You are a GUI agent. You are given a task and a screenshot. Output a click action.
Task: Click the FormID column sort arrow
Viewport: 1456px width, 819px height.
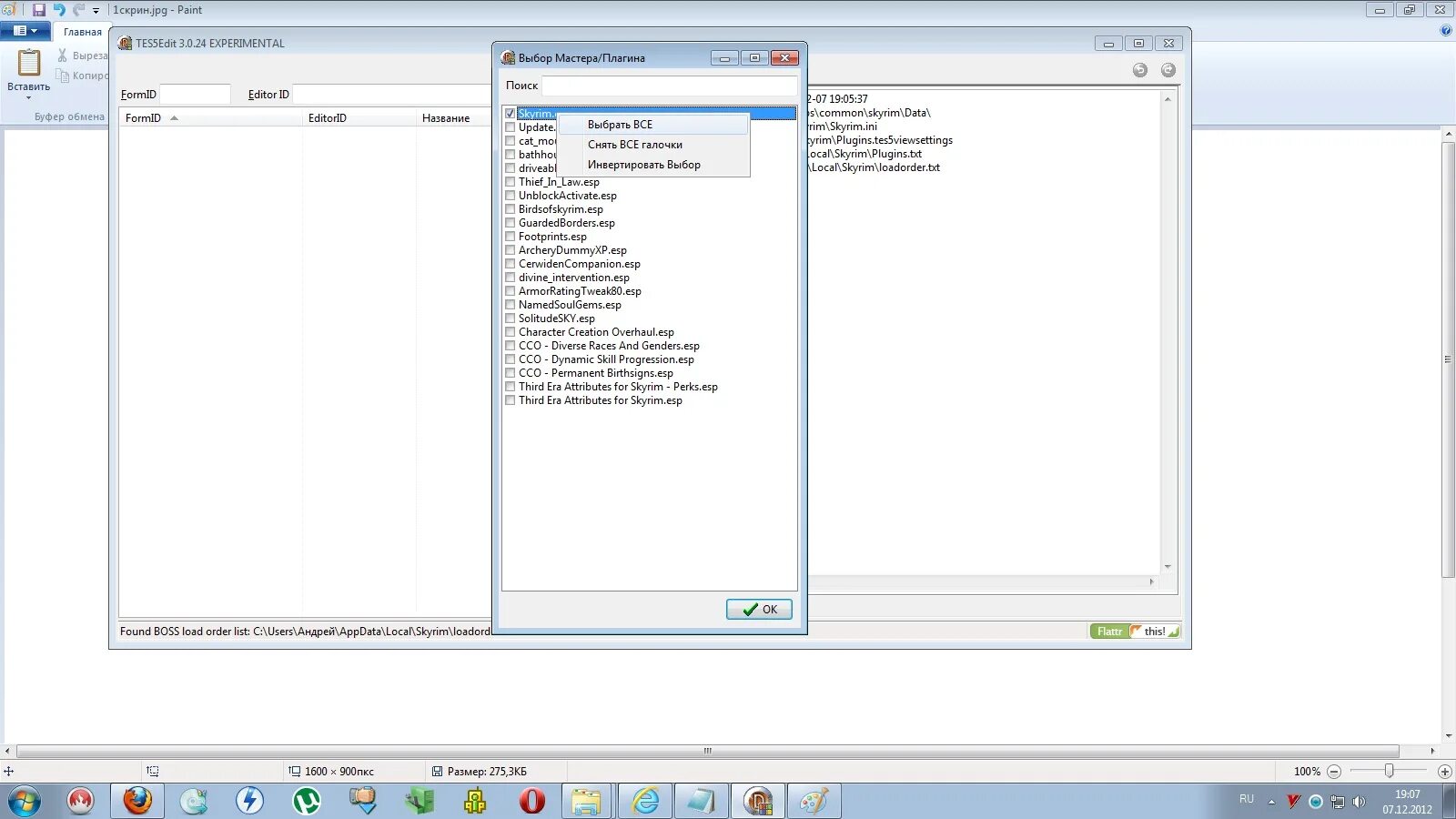174,118
